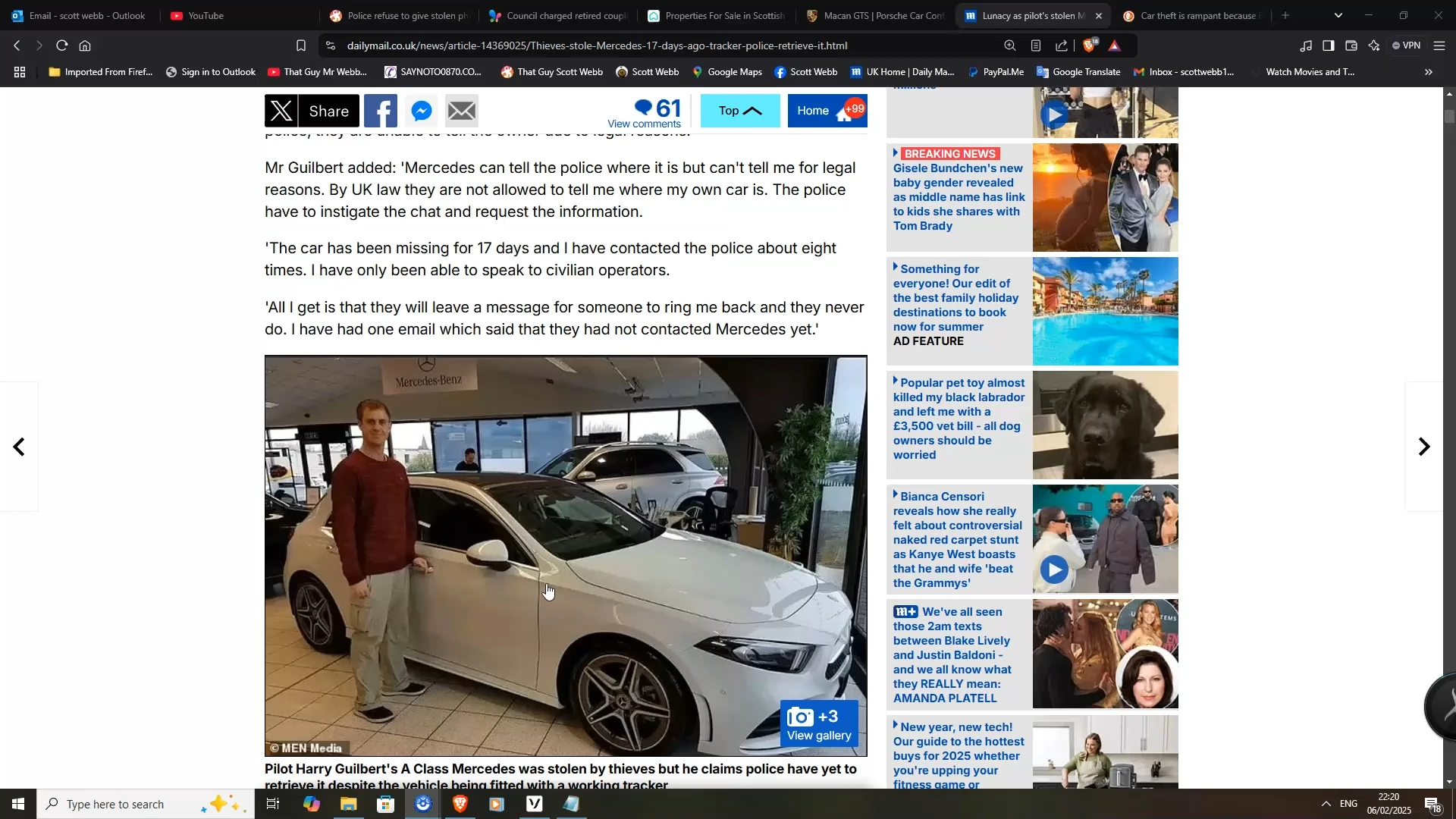Go to previous article arrow

coord(19,447)
